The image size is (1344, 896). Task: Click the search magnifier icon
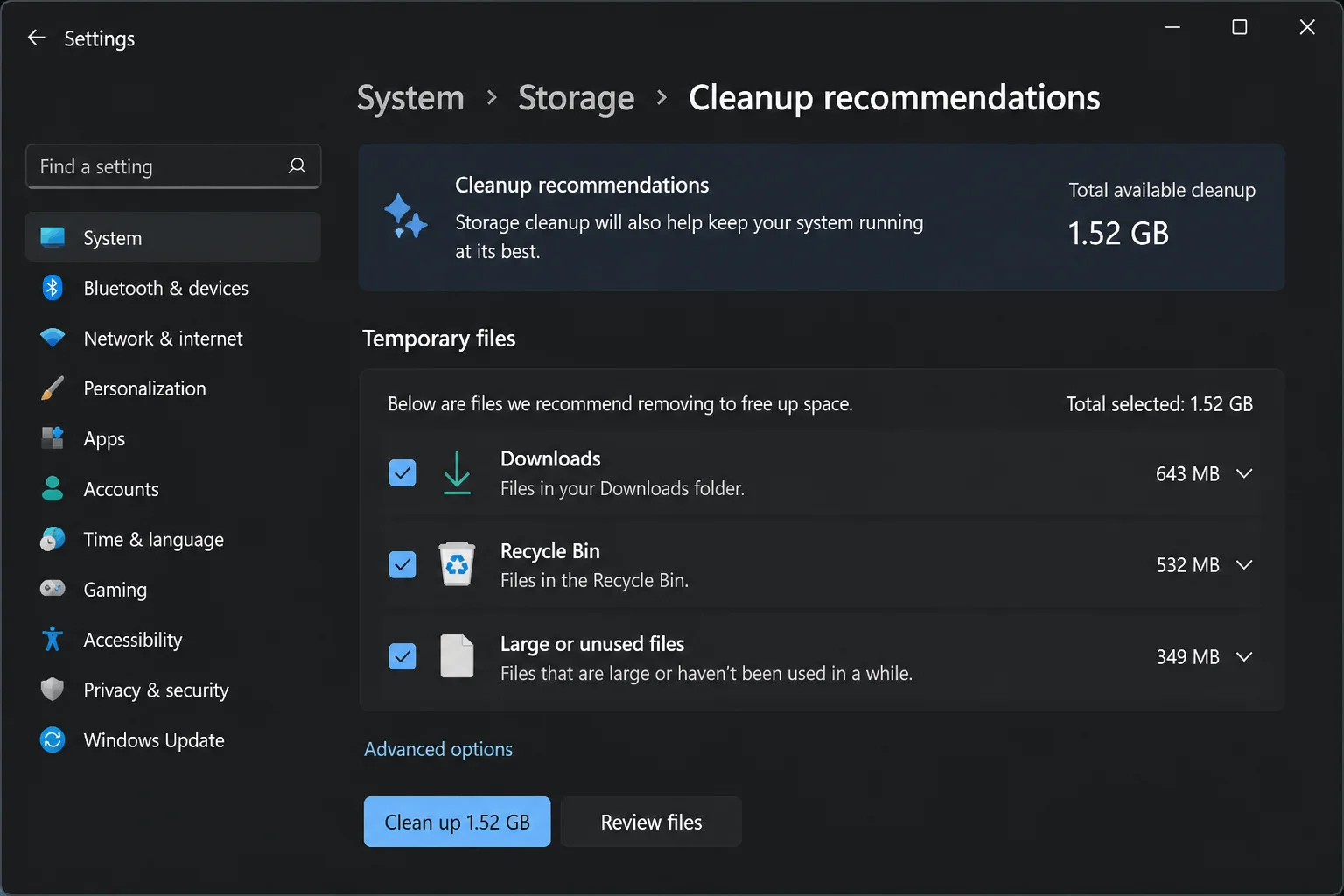tap(297, 165)
